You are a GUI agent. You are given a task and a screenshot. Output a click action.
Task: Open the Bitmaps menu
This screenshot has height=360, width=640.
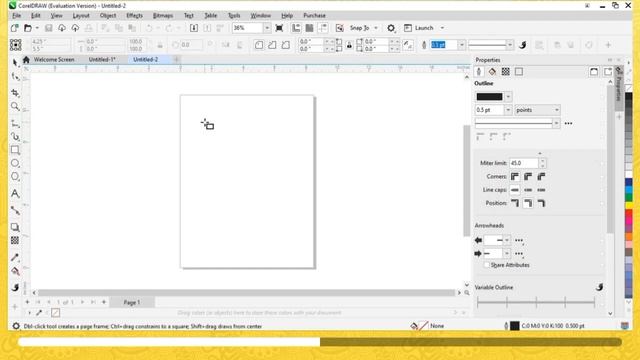163,16
